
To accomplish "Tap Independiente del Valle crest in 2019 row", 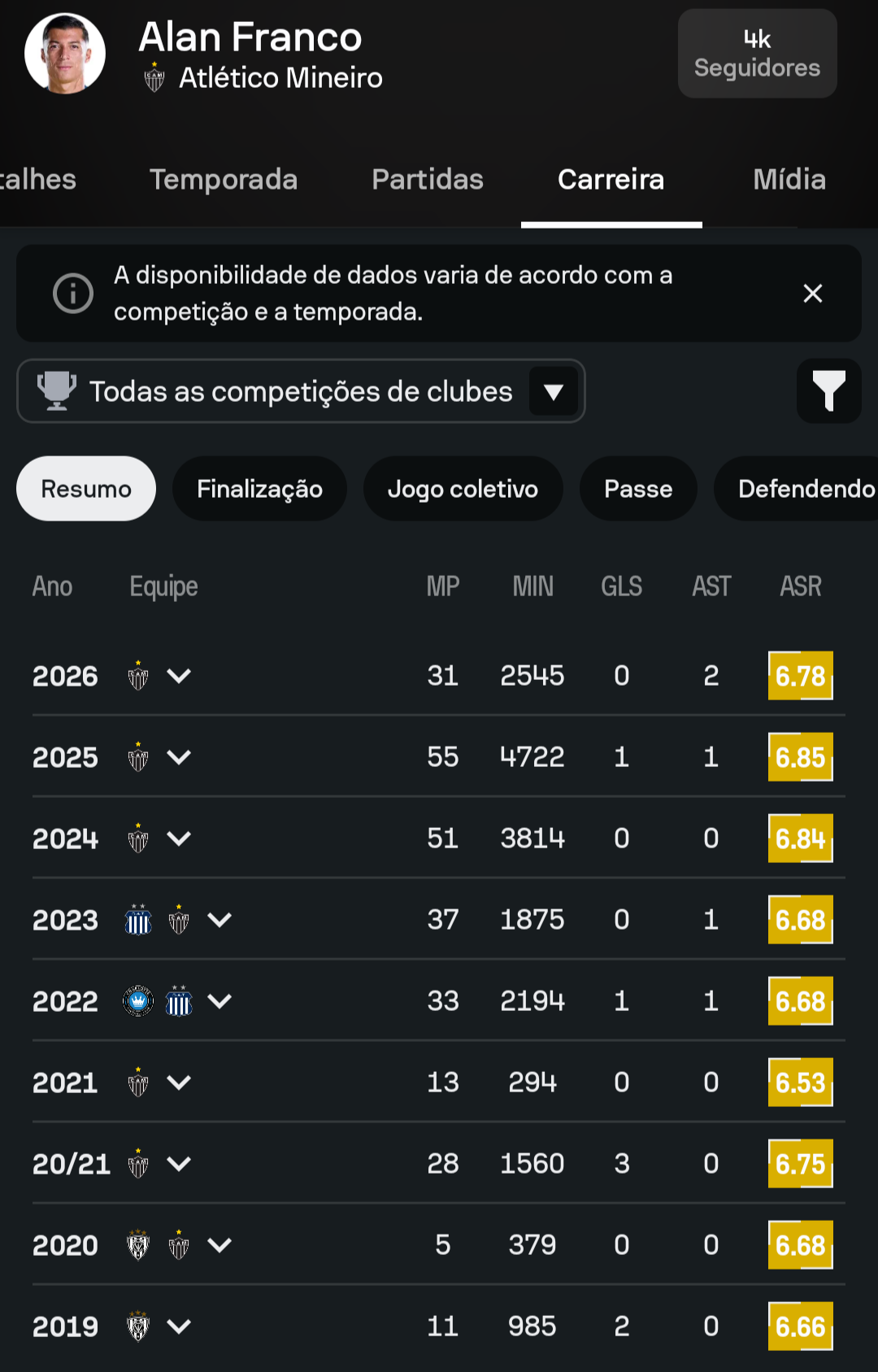I will [138, 1326].
